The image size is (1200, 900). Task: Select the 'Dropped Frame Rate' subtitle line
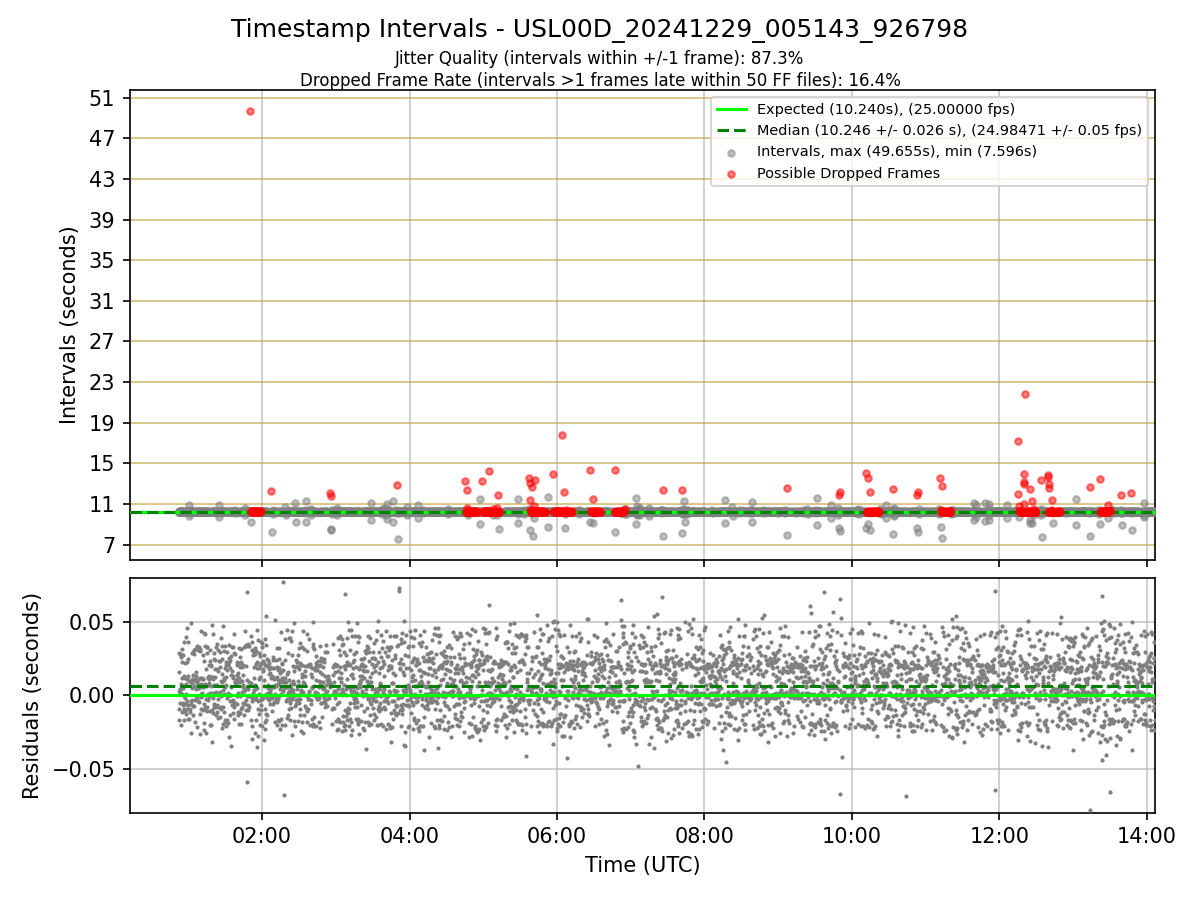(600, 80)
